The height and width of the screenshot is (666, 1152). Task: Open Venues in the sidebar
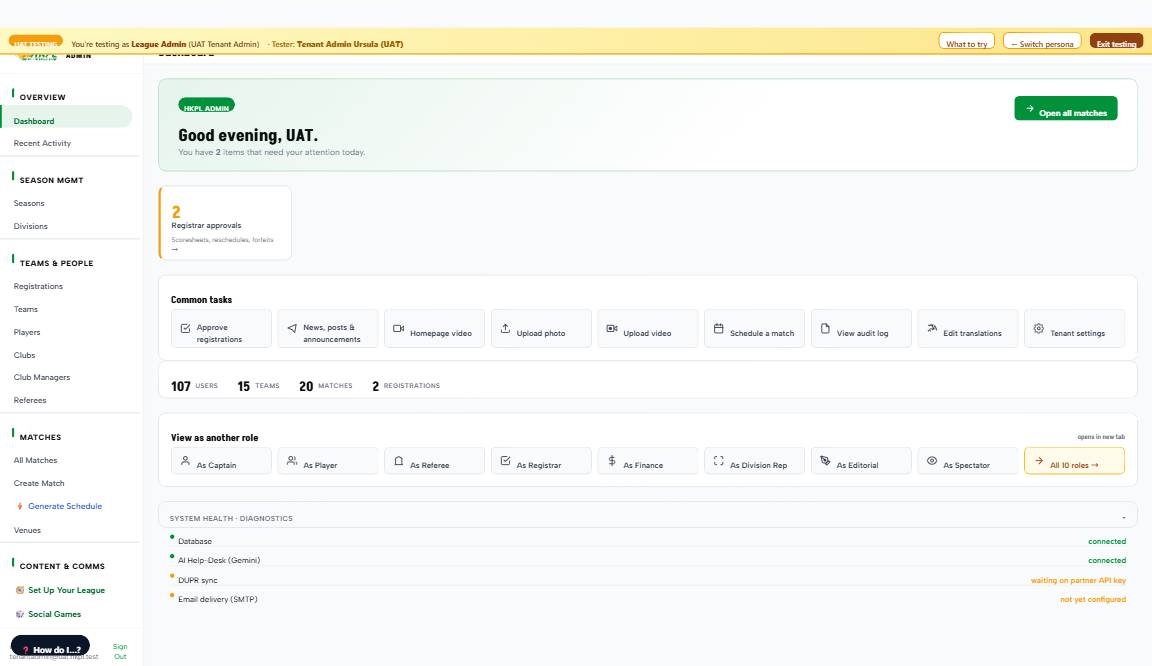click(x=27, y=530)
